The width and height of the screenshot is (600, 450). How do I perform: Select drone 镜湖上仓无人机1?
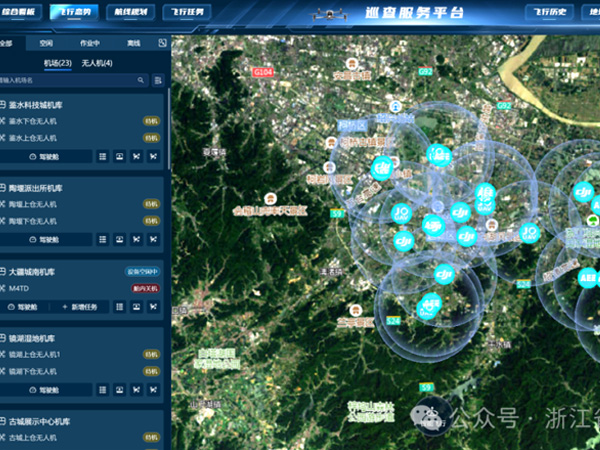[34, 355]
